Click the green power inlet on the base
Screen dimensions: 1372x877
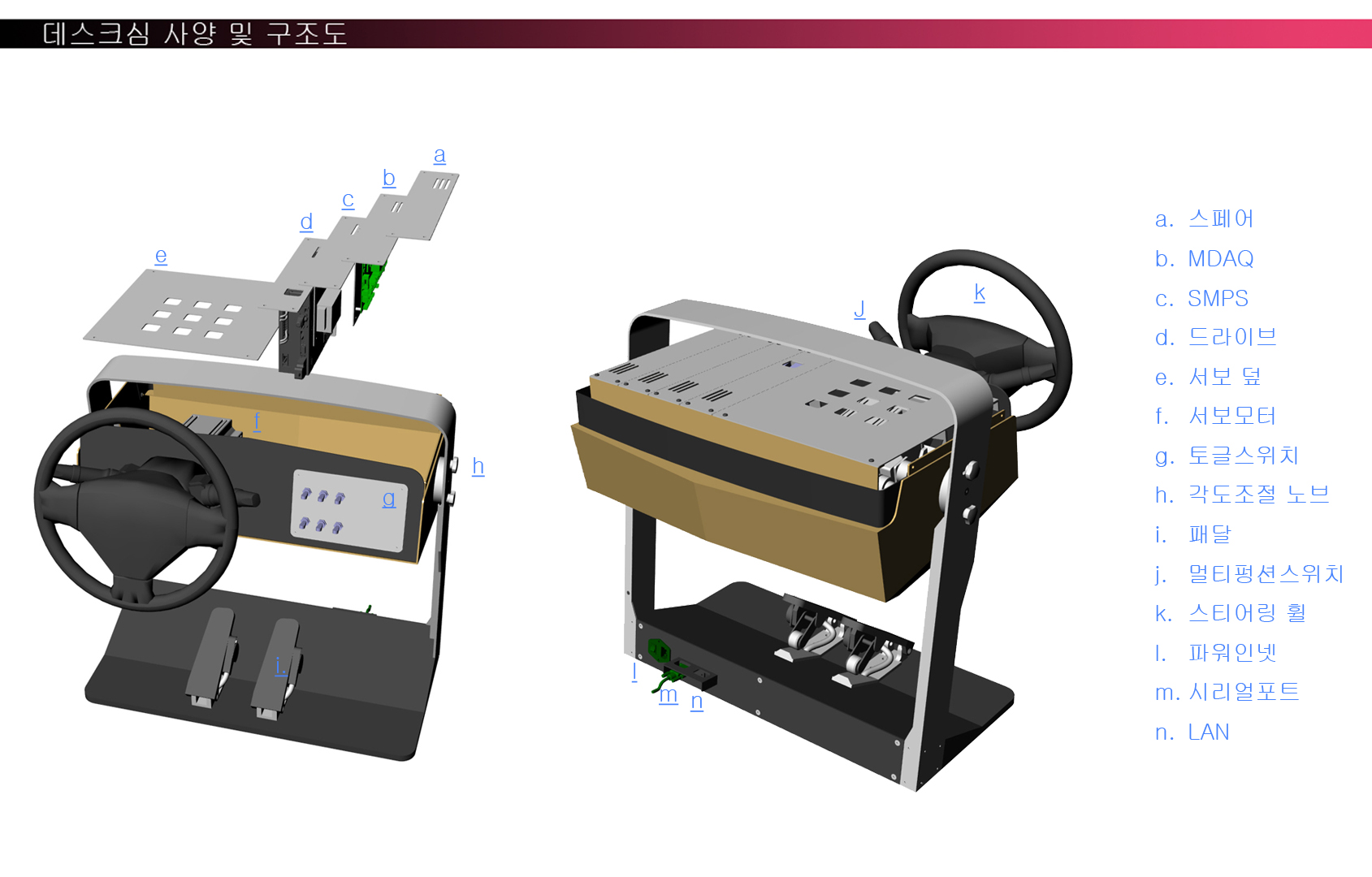pos(659,650)
